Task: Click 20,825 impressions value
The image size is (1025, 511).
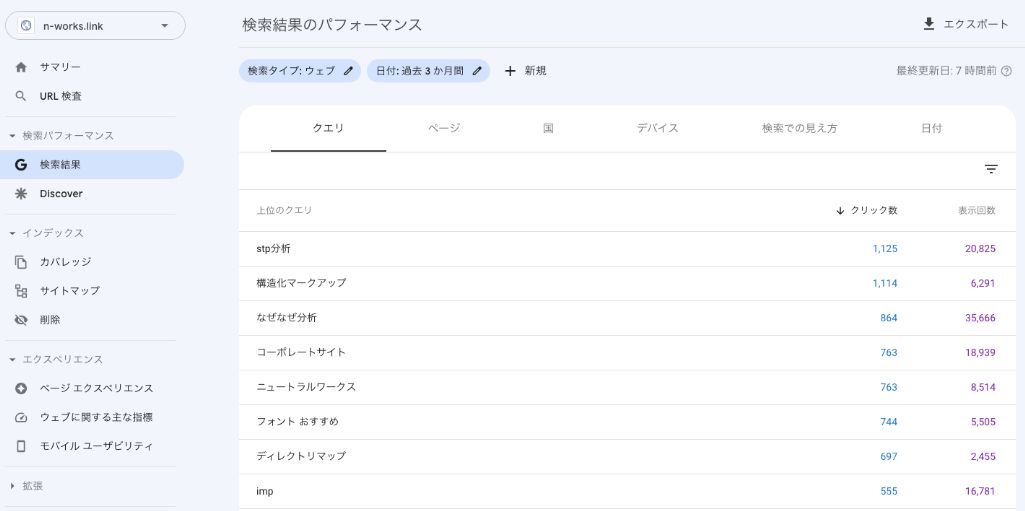Action: point(980,248)
